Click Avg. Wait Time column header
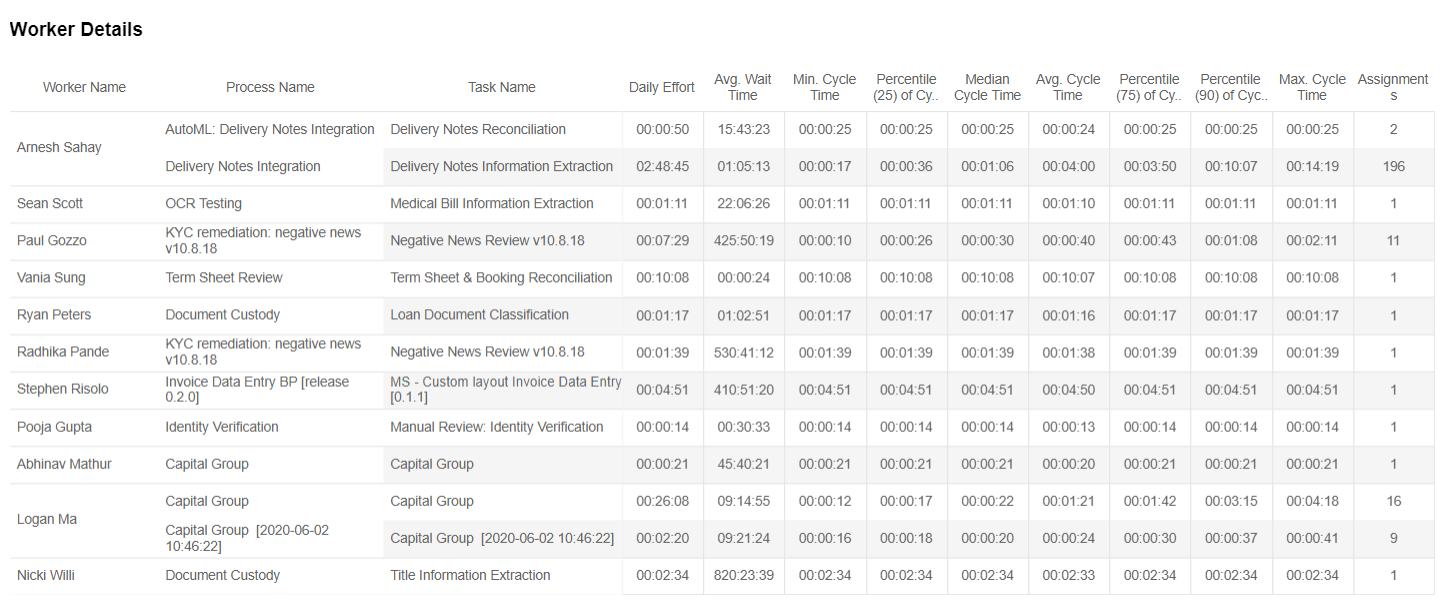Viewport: 1449px width, 602px height. 743,87
